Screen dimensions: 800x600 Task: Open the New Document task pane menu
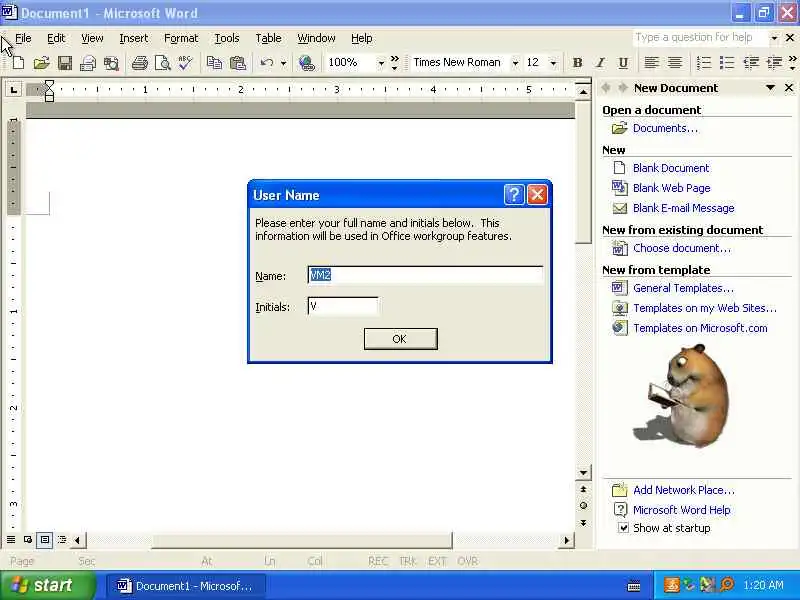coord(770,88)
